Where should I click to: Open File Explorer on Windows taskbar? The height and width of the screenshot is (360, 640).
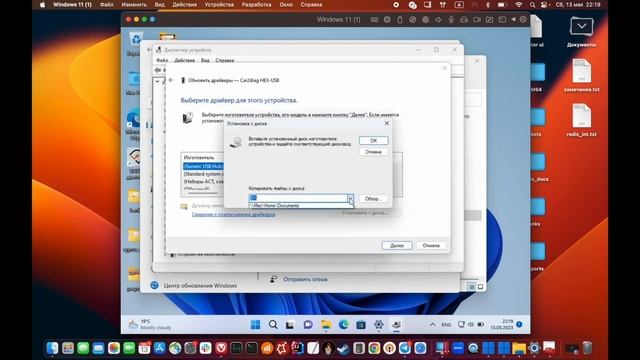[x=326, y=325]
